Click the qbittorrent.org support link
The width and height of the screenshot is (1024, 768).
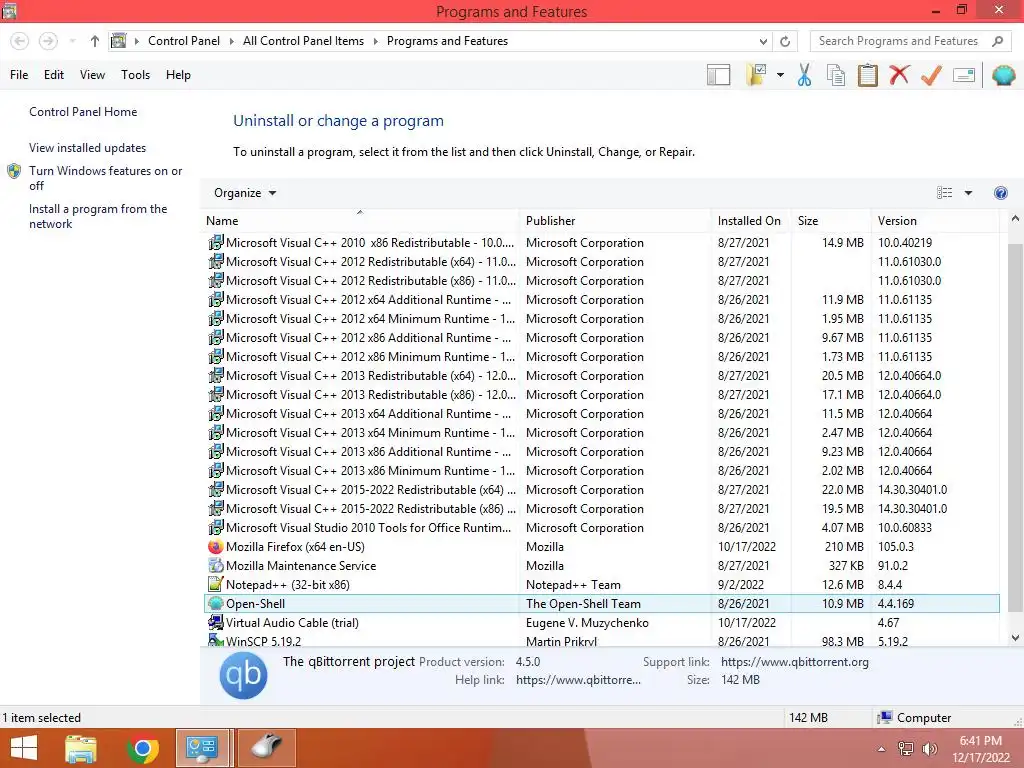(795, 662)
